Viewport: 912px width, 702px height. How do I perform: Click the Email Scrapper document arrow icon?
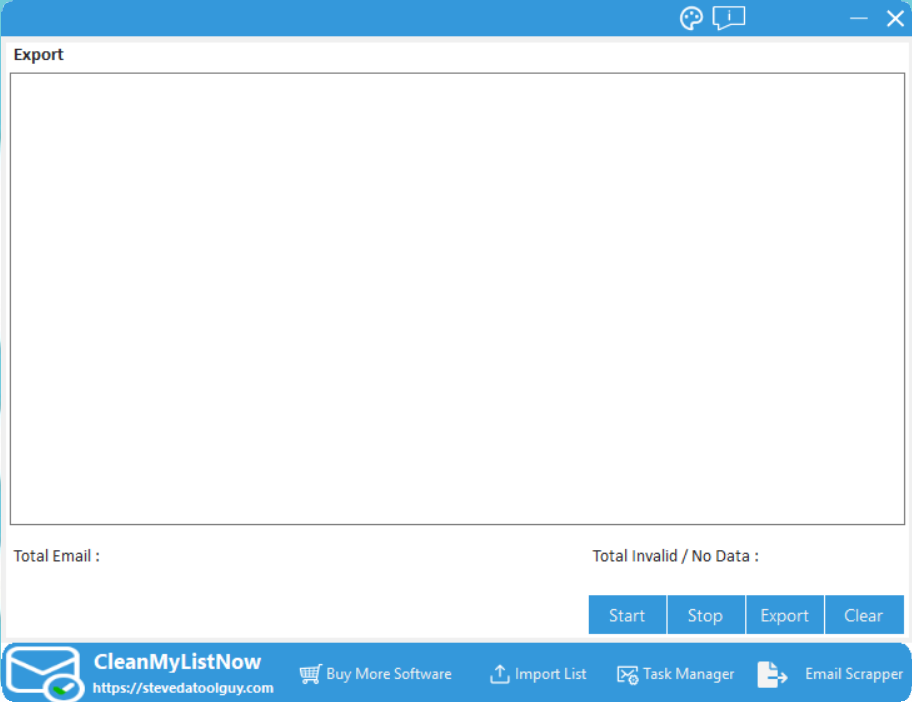772,674
